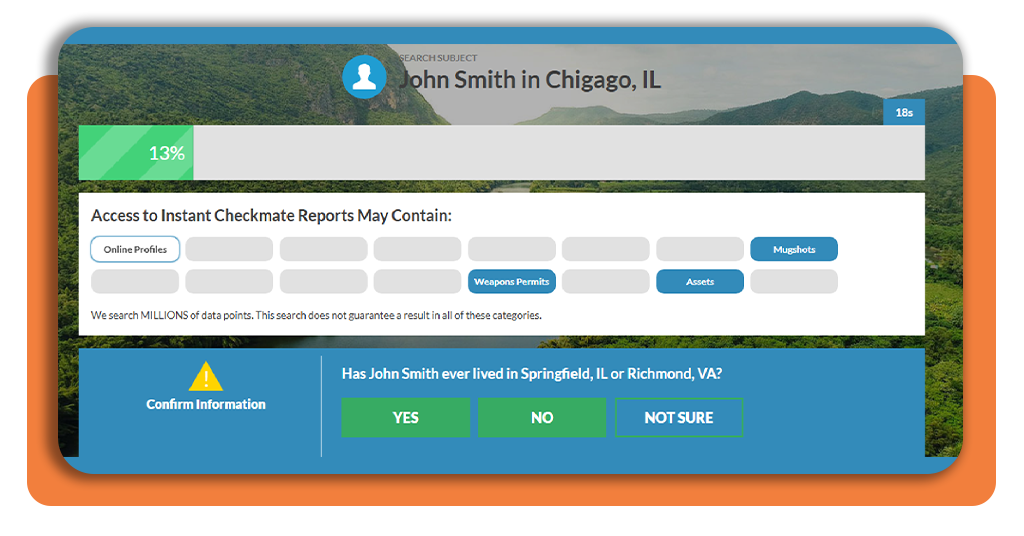Choose the NOT SURE button
Image resolution: width=1024 pixels, height=536 pixels.
(679, 417)
